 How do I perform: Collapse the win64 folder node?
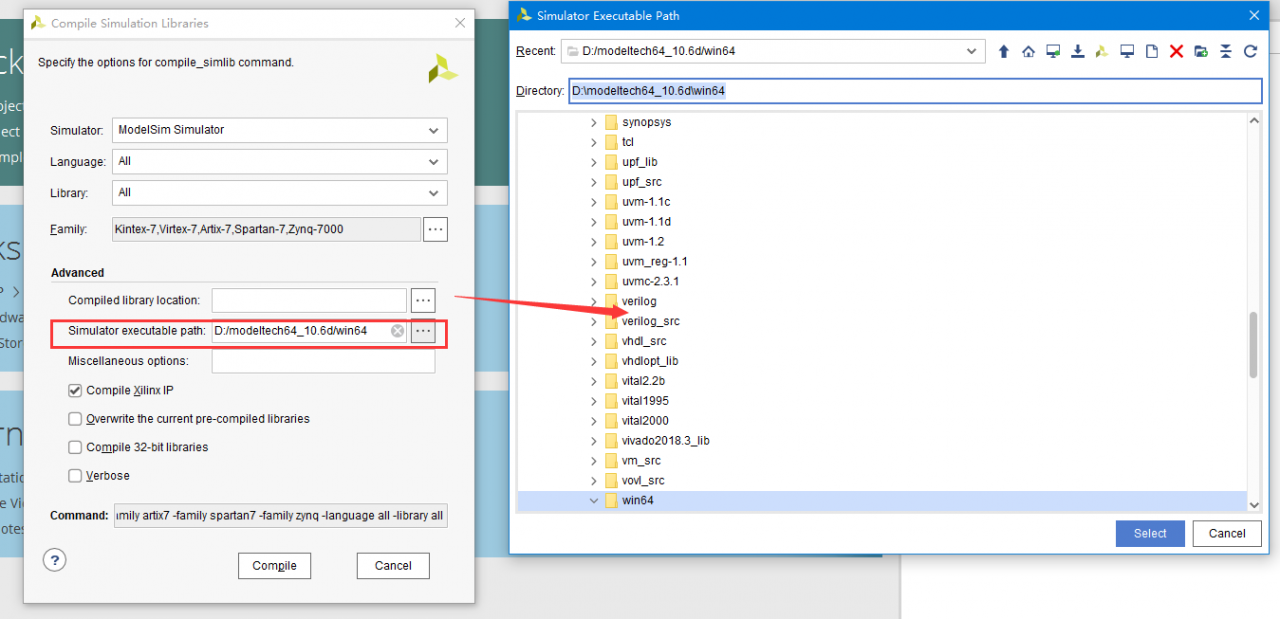coord(594,501)
